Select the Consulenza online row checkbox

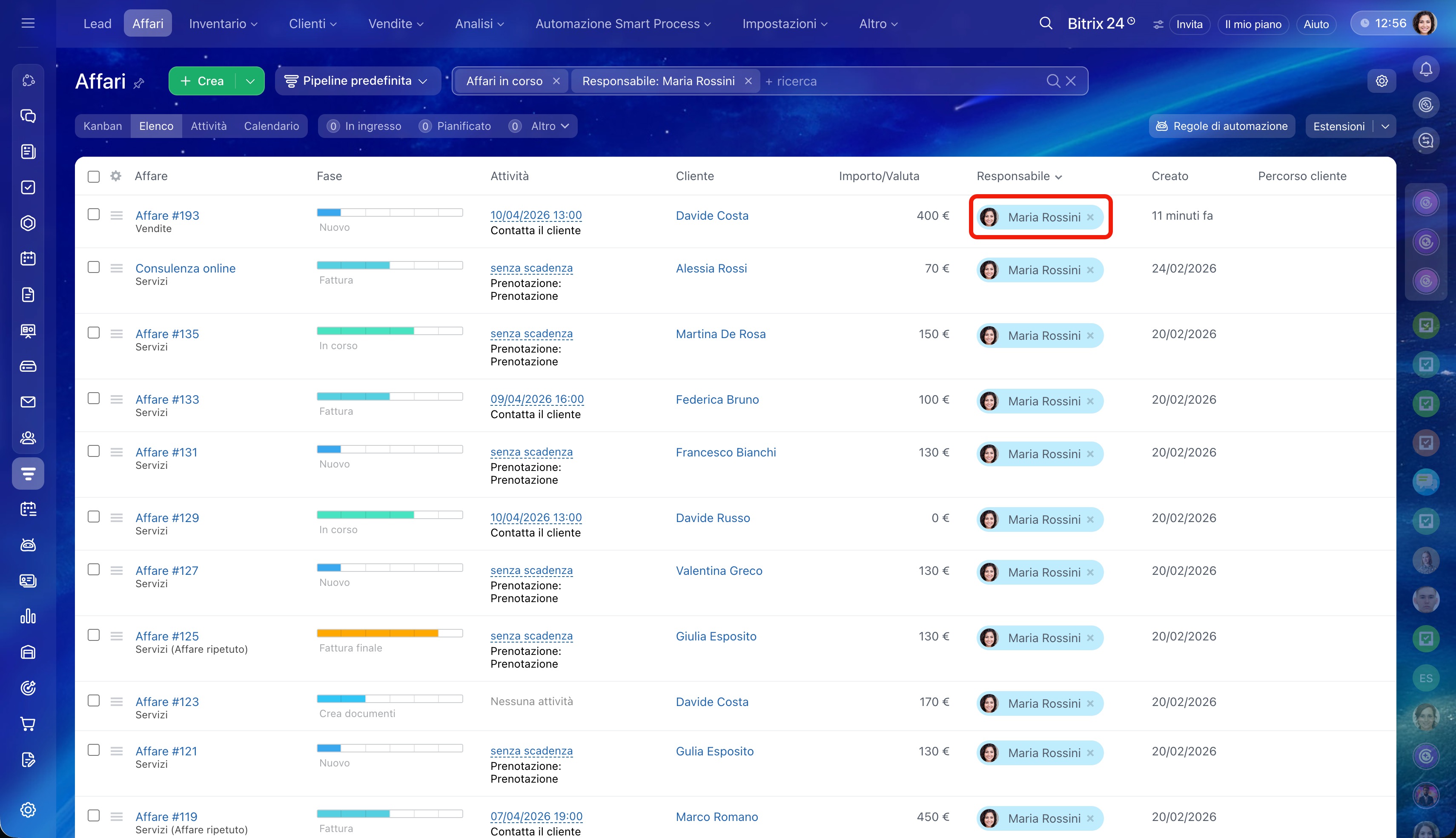pyautogui.click(x=94, y=268)
